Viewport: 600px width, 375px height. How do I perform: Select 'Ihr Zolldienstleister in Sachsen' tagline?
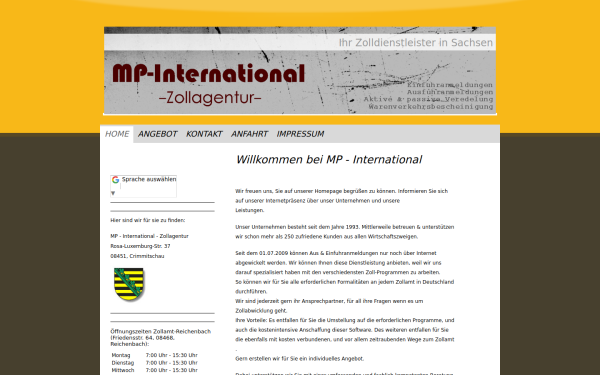416,42
